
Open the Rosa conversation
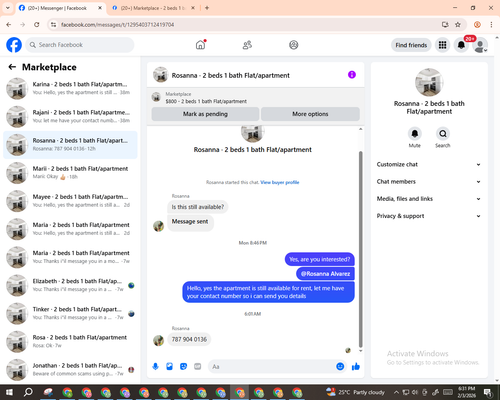pos(70,341)
